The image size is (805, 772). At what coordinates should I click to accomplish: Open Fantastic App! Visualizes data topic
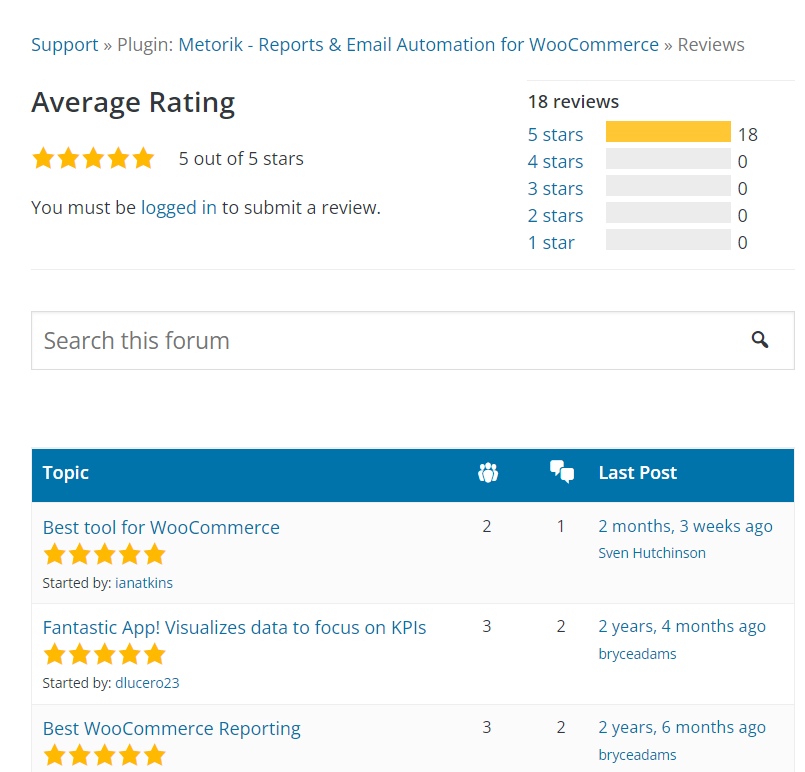234,628
